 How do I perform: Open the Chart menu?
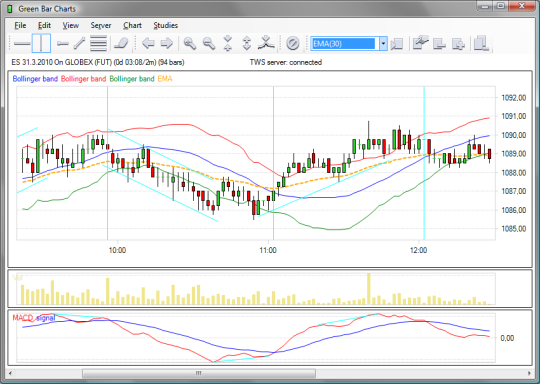[x=132, y=25]
